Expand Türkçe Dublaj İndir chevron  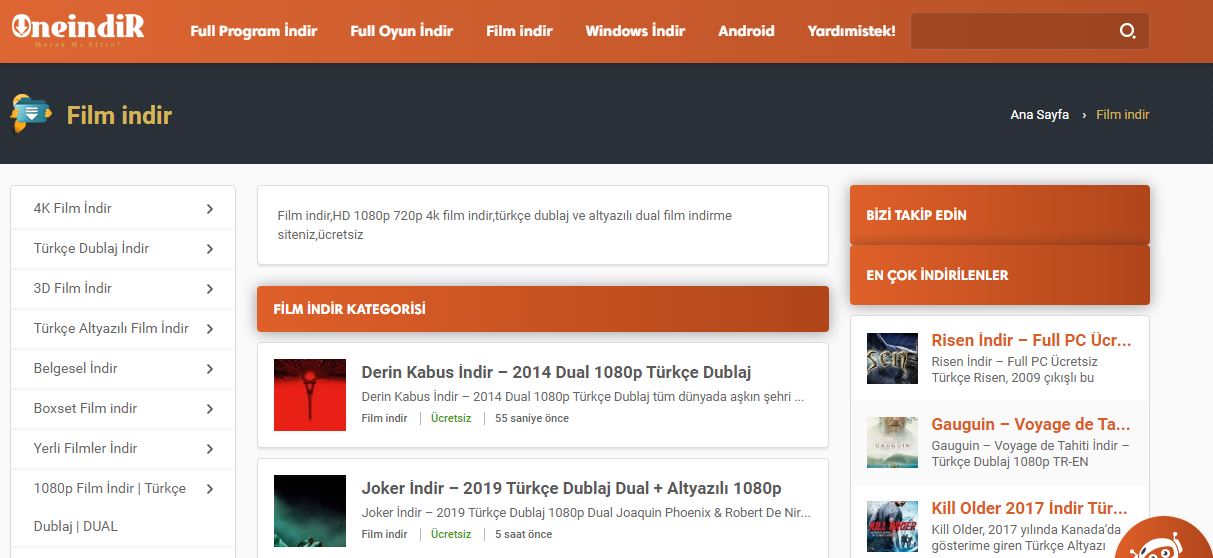click(x=210, y=249)
